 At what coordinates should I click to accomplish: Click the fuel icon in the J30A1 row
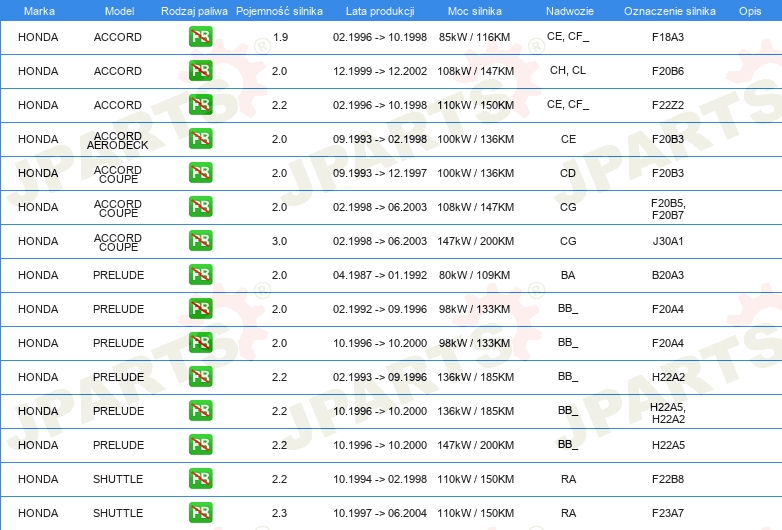(x=200, y=240)
